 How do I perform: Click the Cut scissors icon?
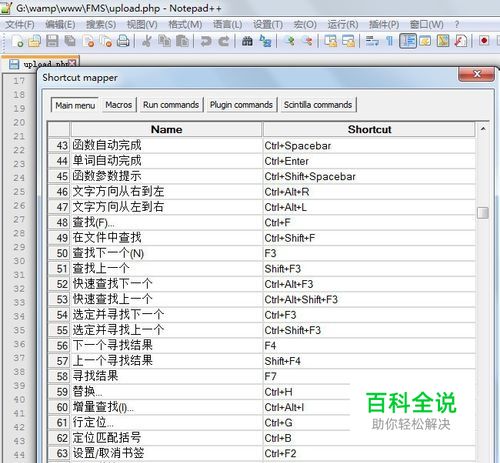147,41
